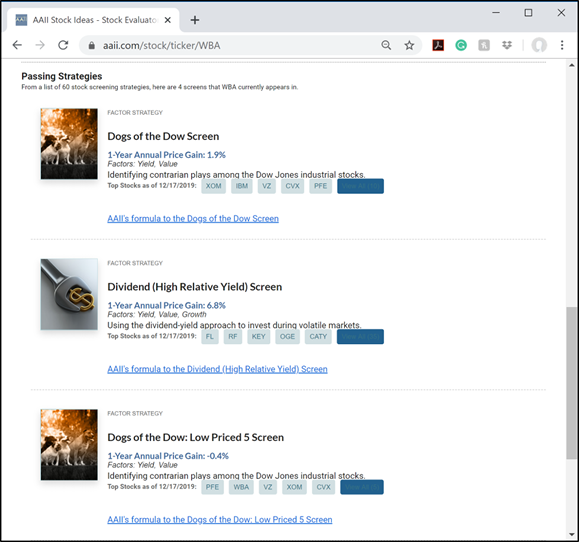This screenshot has height=542, width=579.
Task: Click the scrollbar down arrow
Action: (572, 534)
